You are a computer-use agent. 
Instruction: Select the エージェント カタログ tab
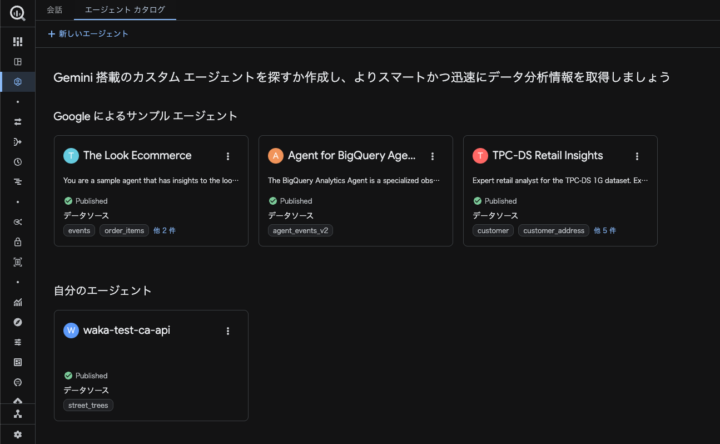click(125, 9)
